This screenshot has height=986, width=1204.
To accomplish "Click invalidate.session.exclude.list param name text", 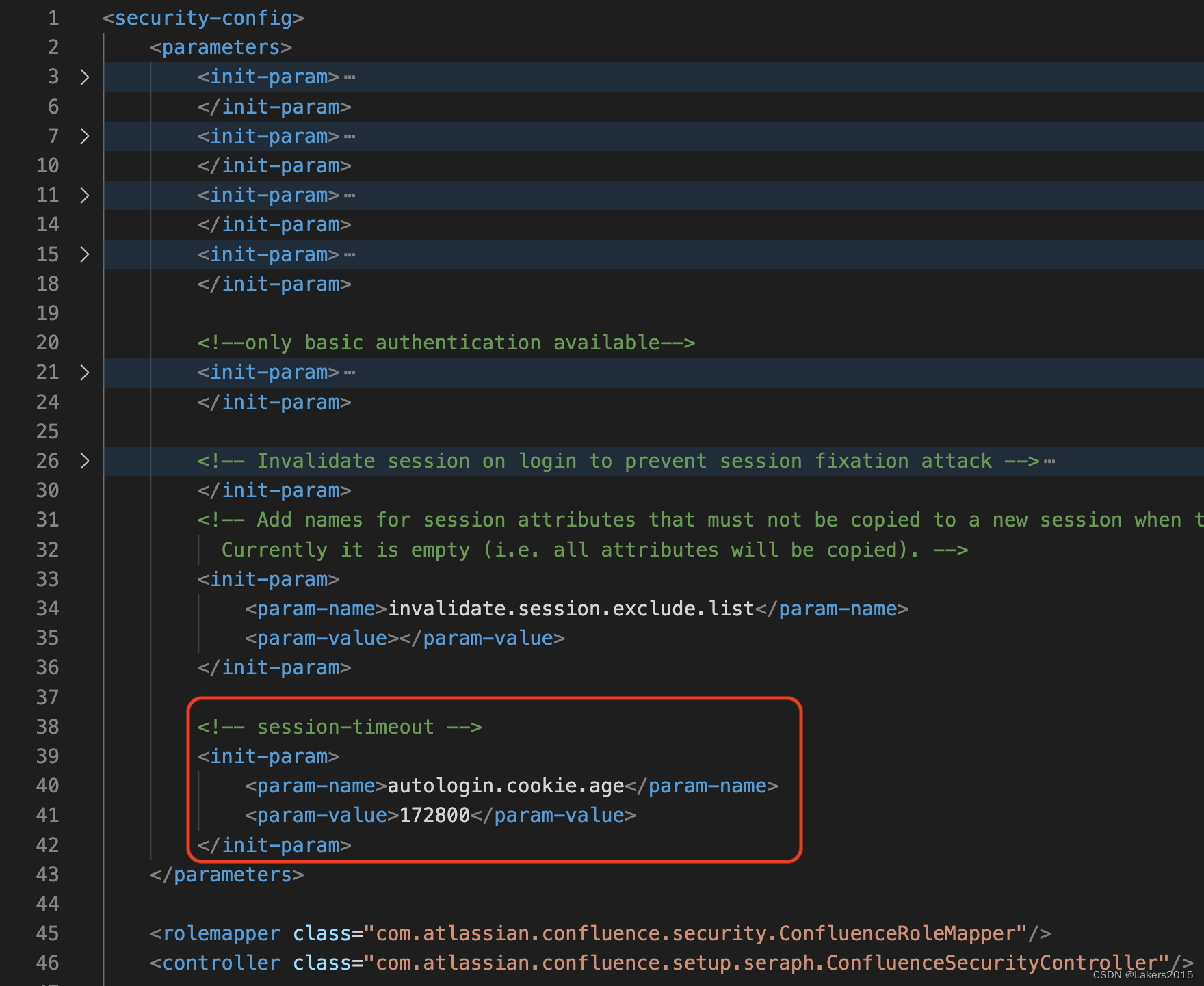I will pos(571,609).
